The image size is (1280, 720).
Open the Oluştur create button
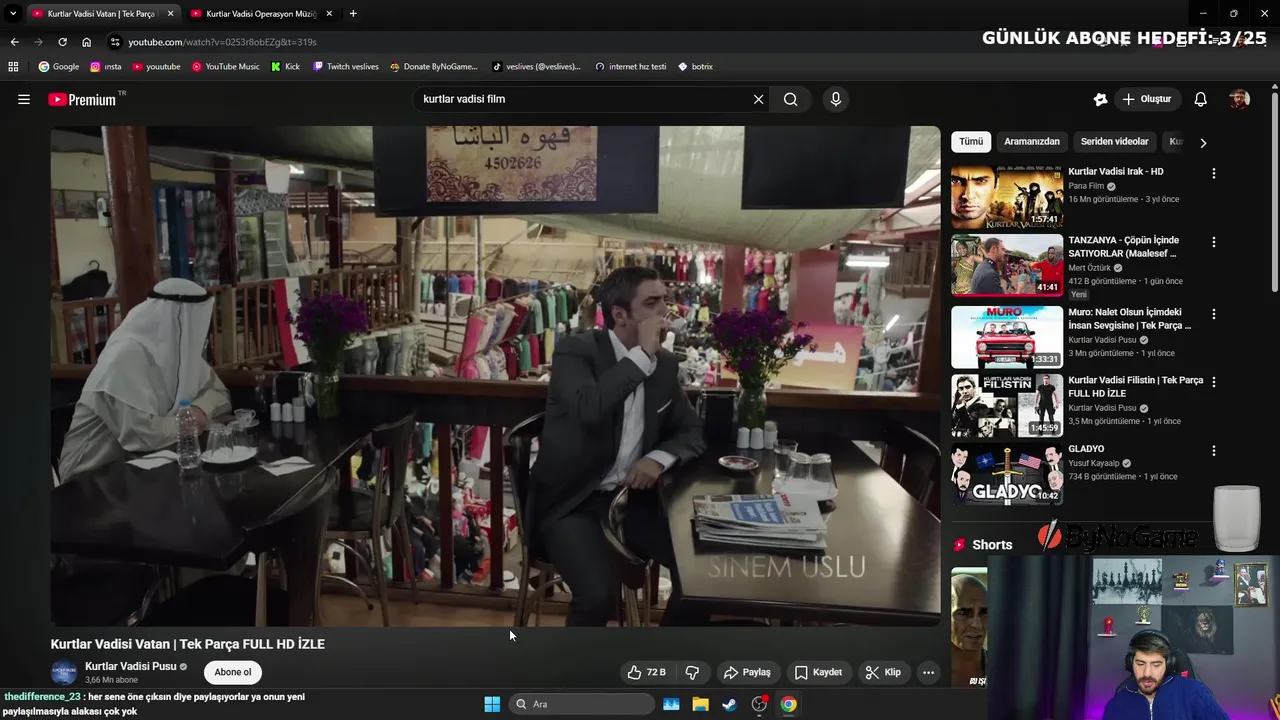click(1147, 99)
